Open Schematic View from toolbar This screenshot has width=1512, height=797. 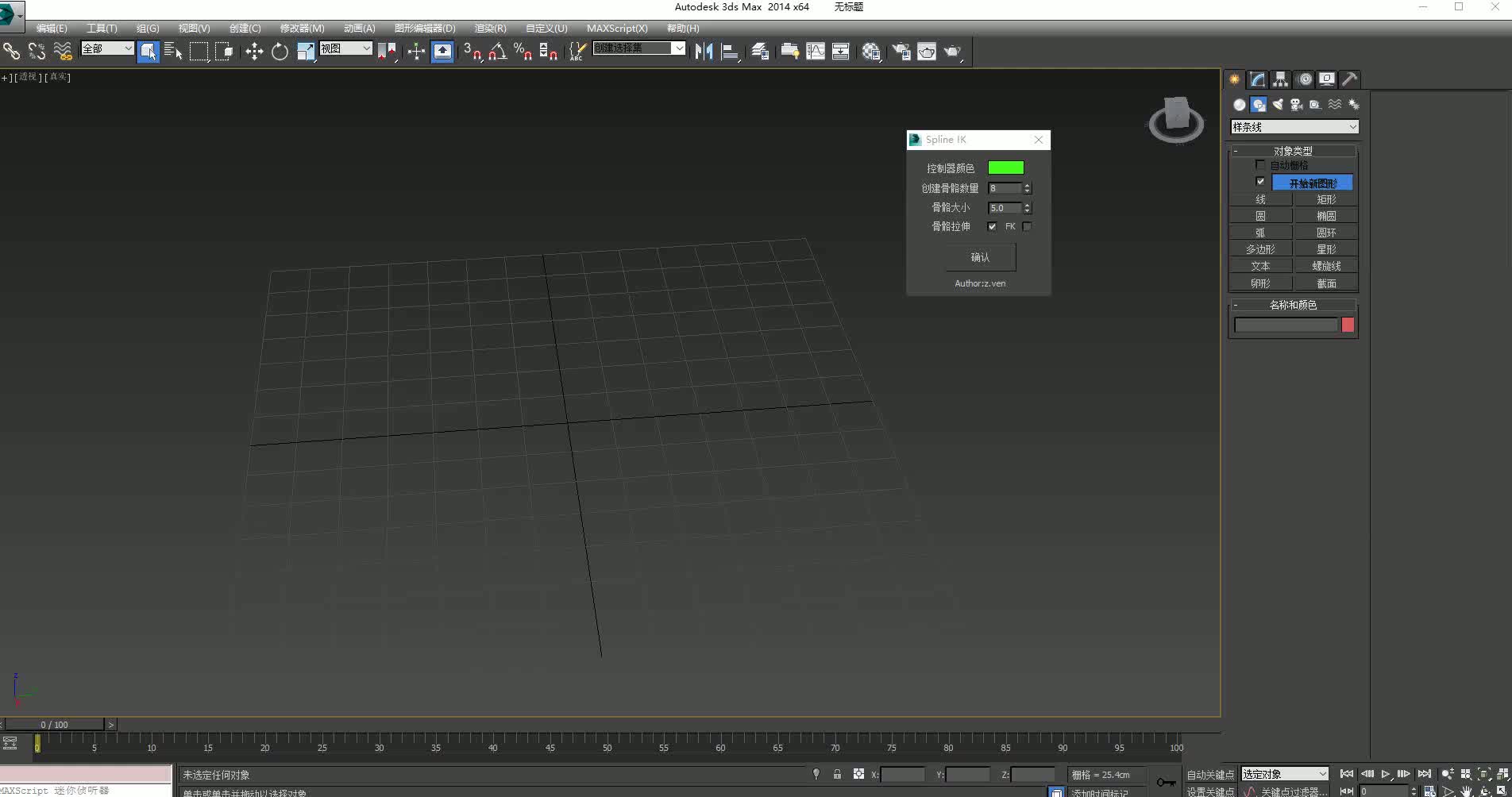point(841,52)
